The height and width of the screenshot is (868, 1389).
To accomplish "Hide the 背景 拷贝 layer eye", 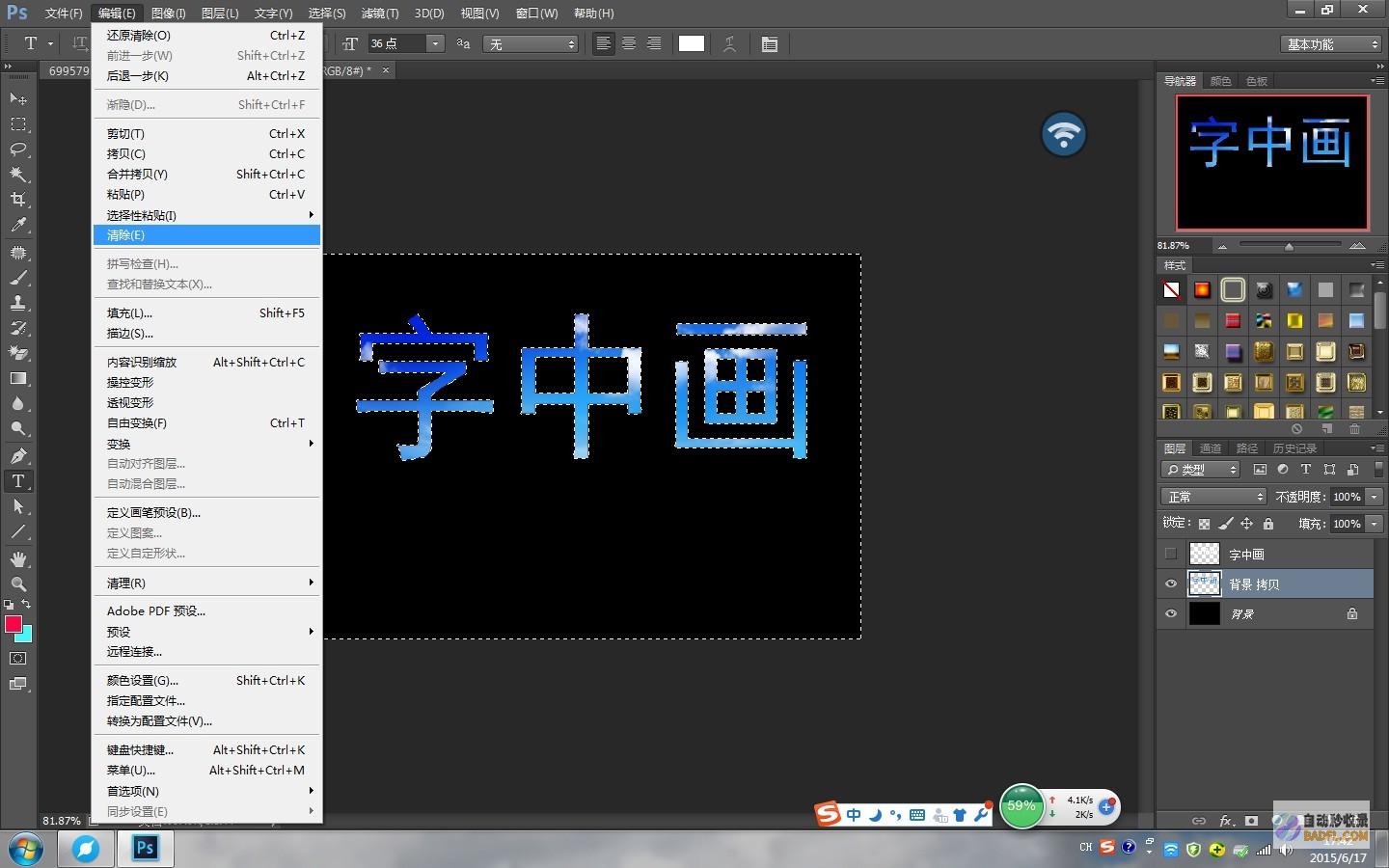I will [x=1171, y=583].
